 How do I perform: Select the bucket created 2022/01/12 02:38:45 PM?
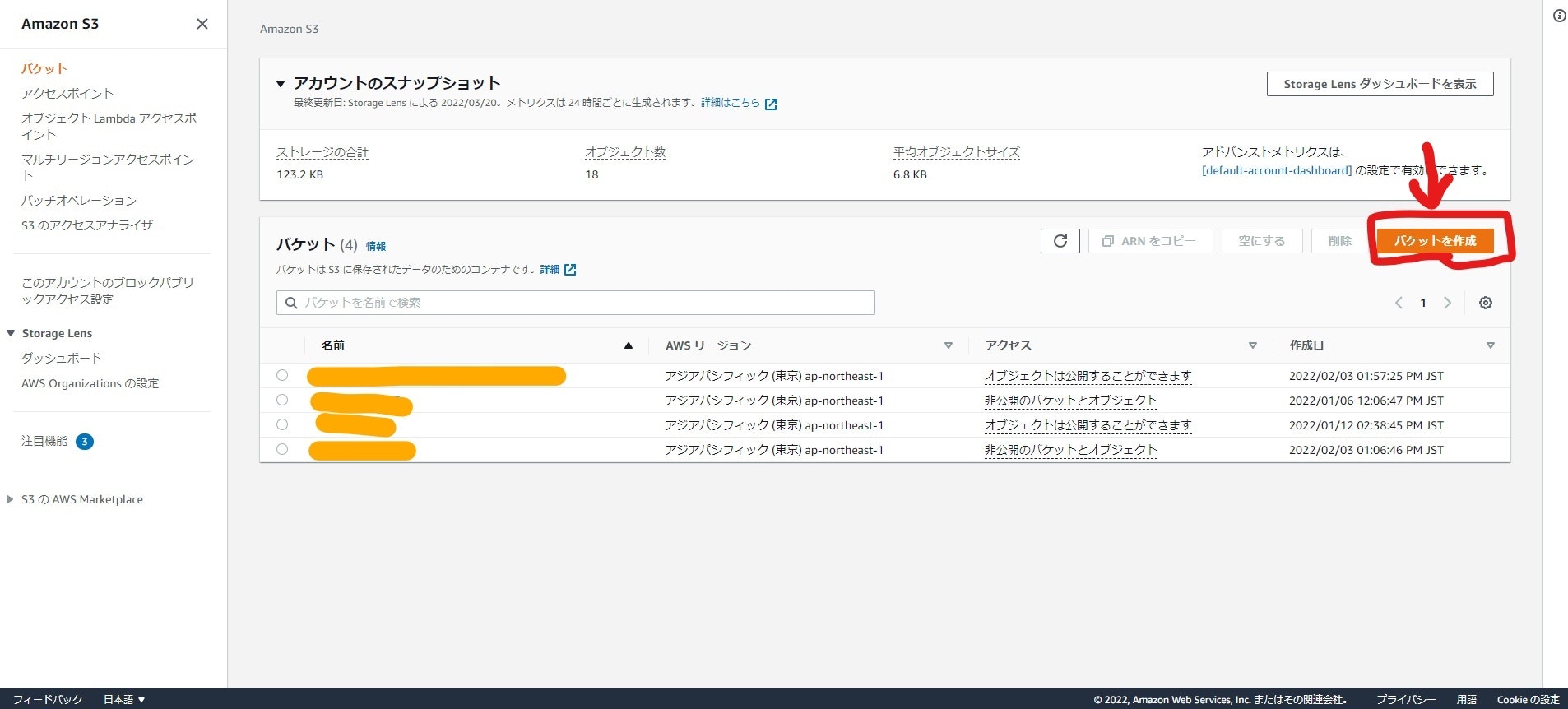pos(282,424)
